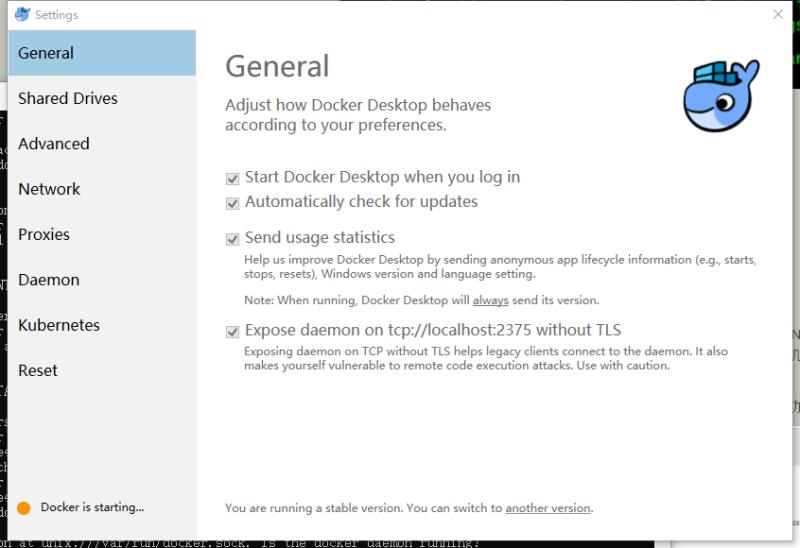Switch to the Daemon tab
800x548 pixels.
102,280
